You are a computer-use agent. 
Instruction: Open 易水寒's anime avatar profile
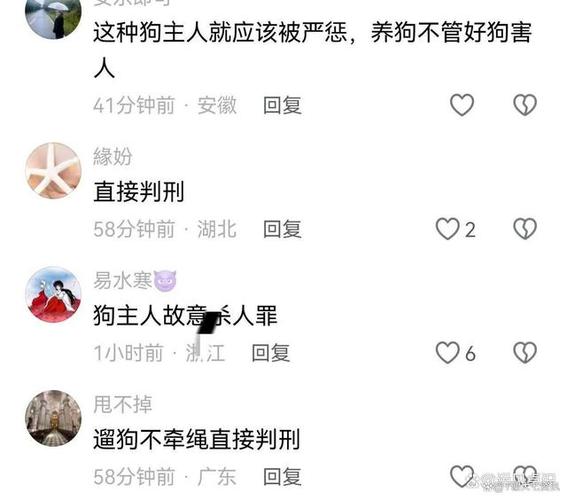53,294
